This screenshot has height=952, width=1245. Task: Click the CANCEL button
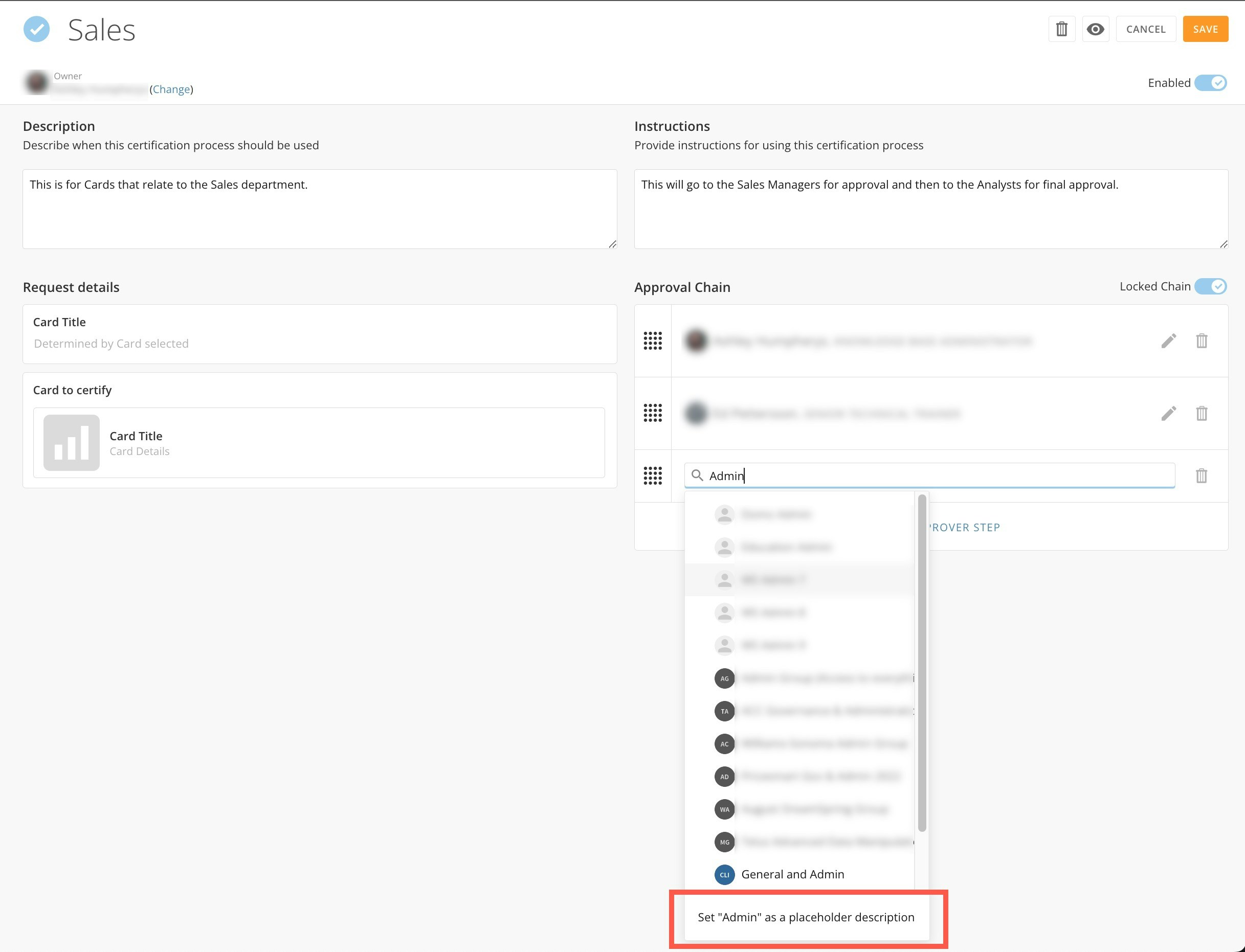[1145, 29]
